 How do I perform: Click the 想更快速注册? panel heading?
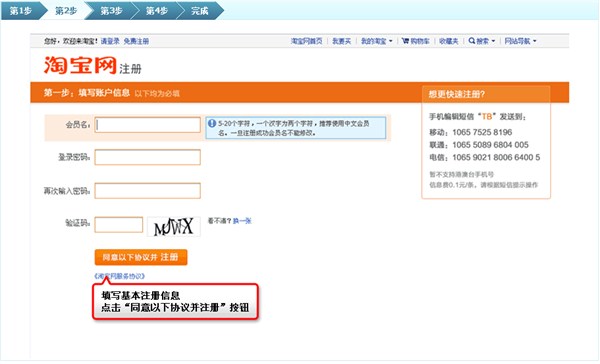(456, 94)
